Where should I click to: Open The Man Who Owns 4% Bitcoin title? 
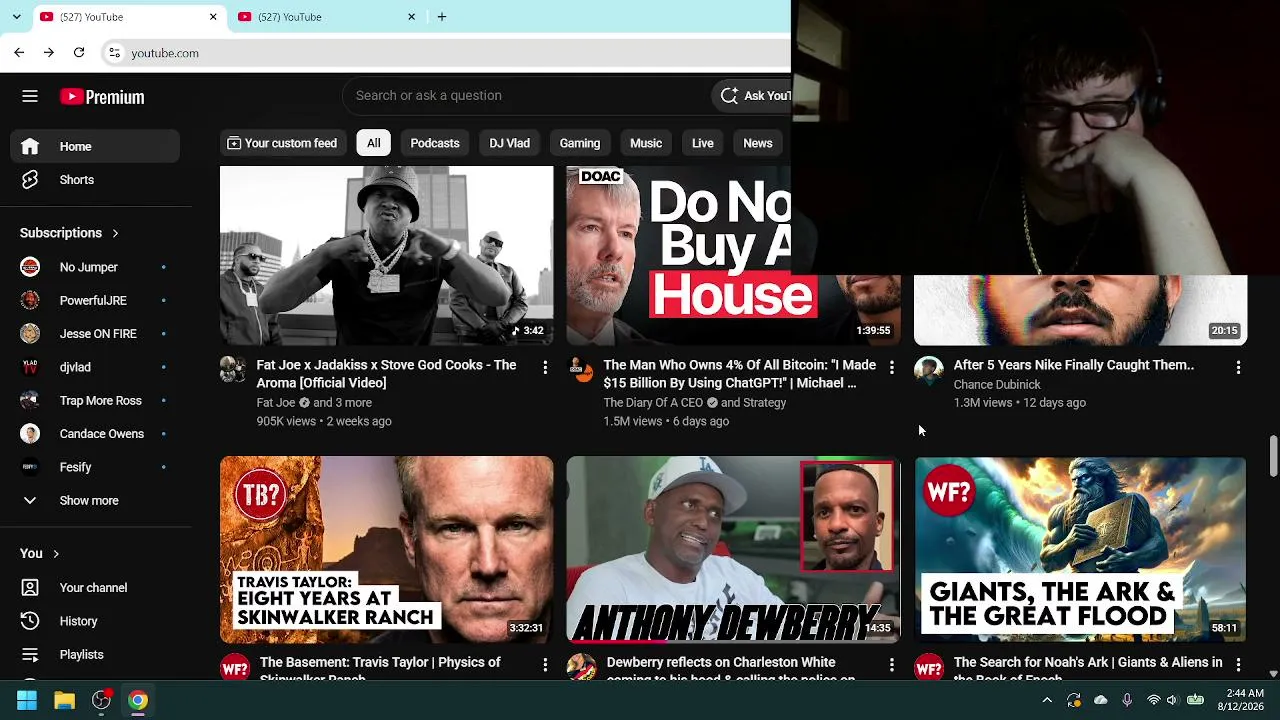coord(740,374)
